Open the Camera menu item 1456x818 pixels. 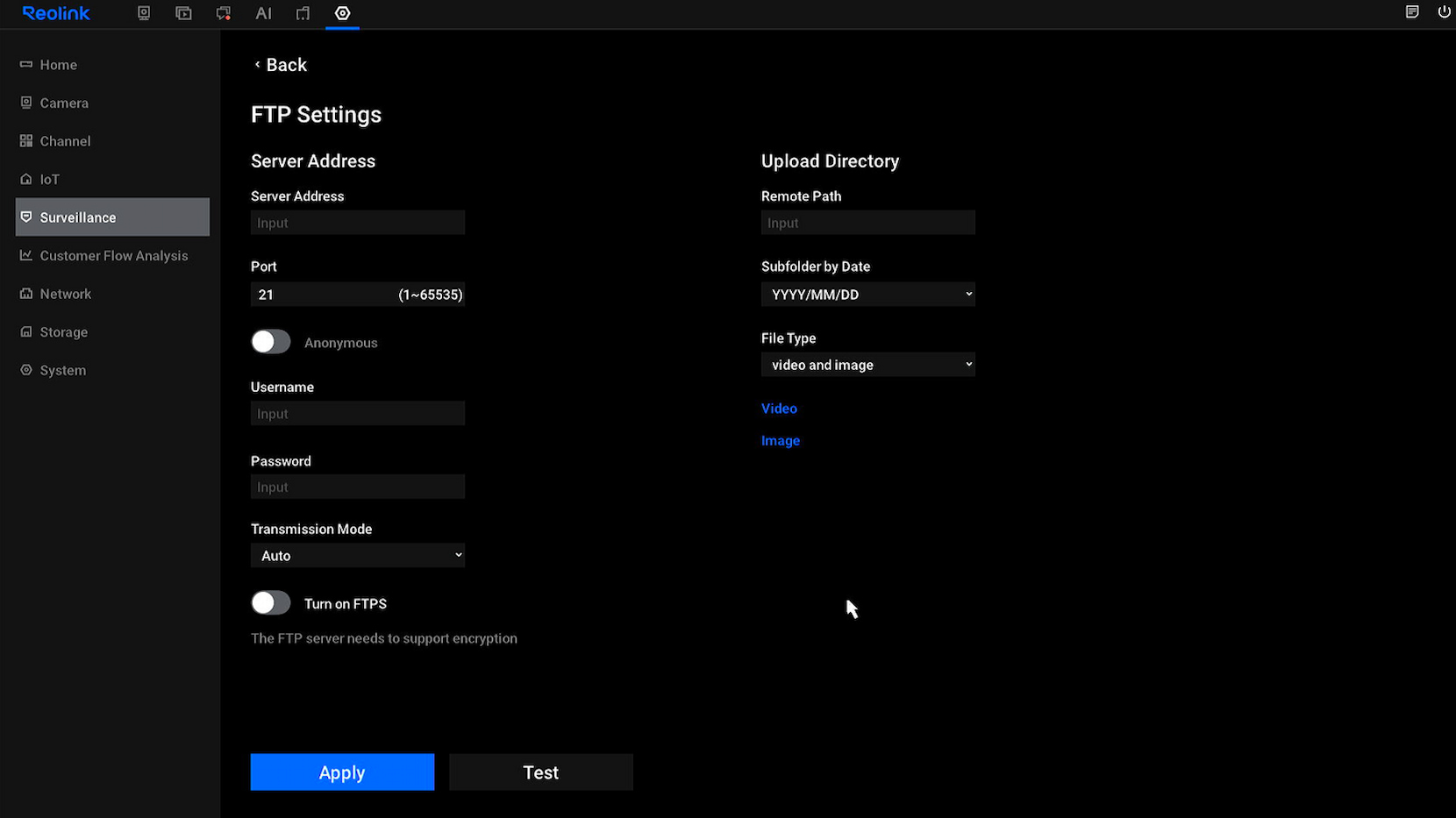pyautogui.click(x=112, y=103)
